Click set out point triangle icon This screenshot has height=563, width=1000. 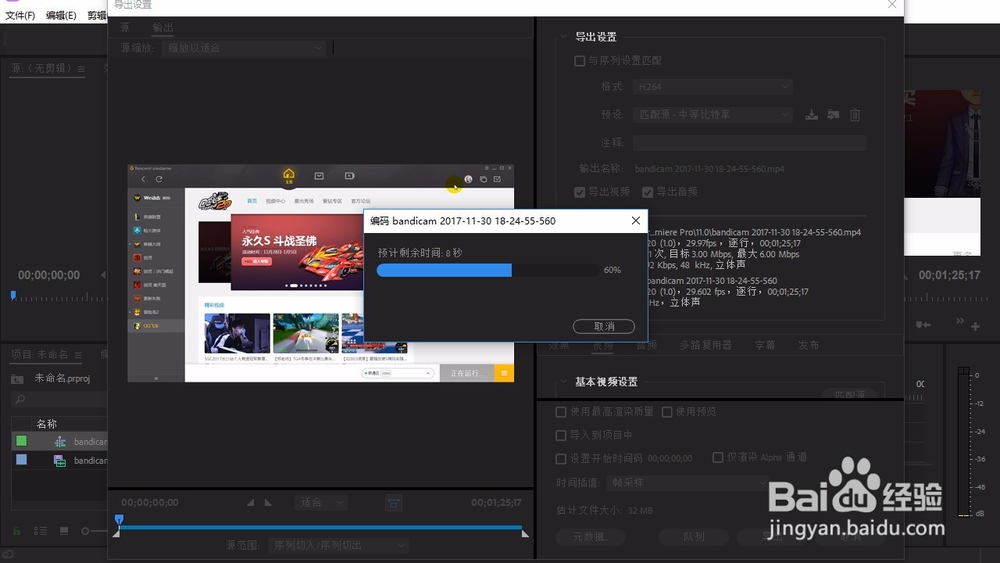point(268,502)
